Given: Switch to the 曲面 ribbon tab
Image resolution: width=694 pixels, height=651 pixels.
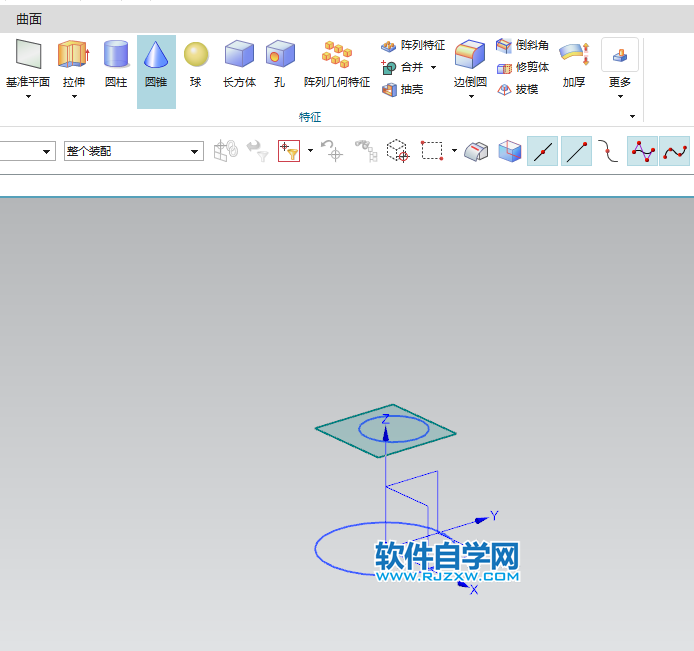Looking at the screenshot, I should pos(29,19).
